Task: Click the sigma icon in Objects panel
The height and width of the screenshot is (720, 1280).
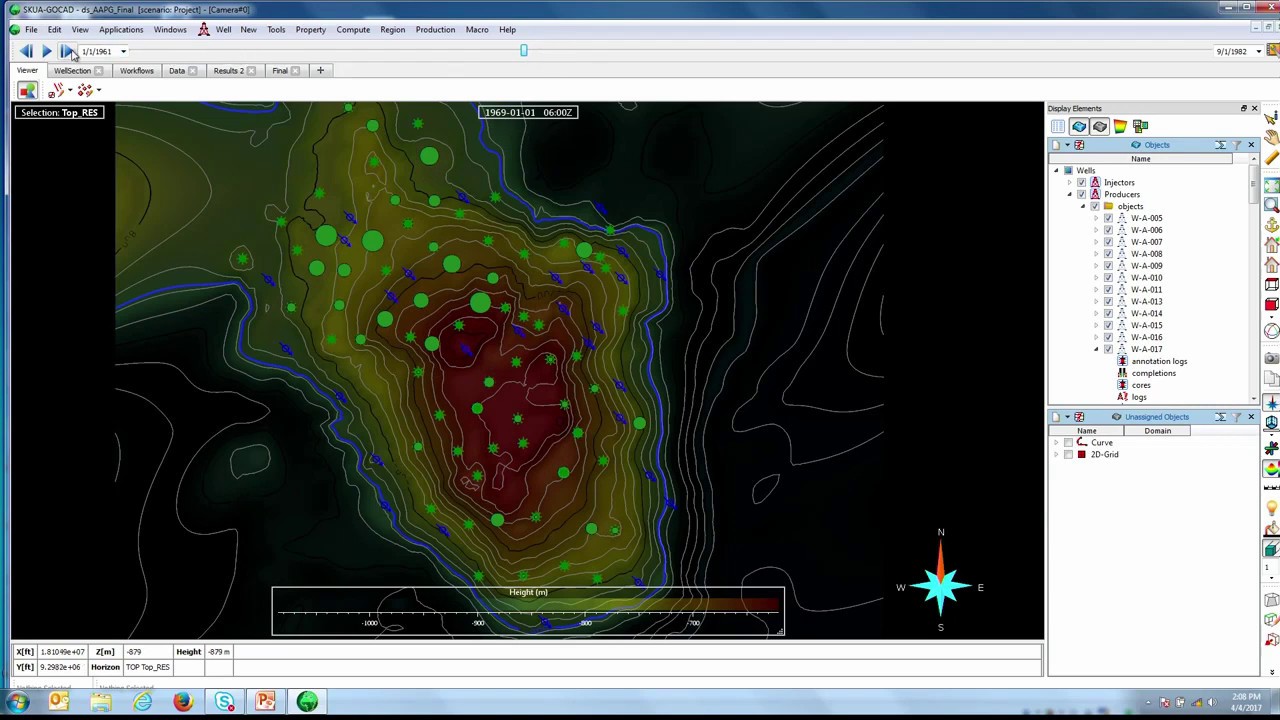Action: 1221,146
